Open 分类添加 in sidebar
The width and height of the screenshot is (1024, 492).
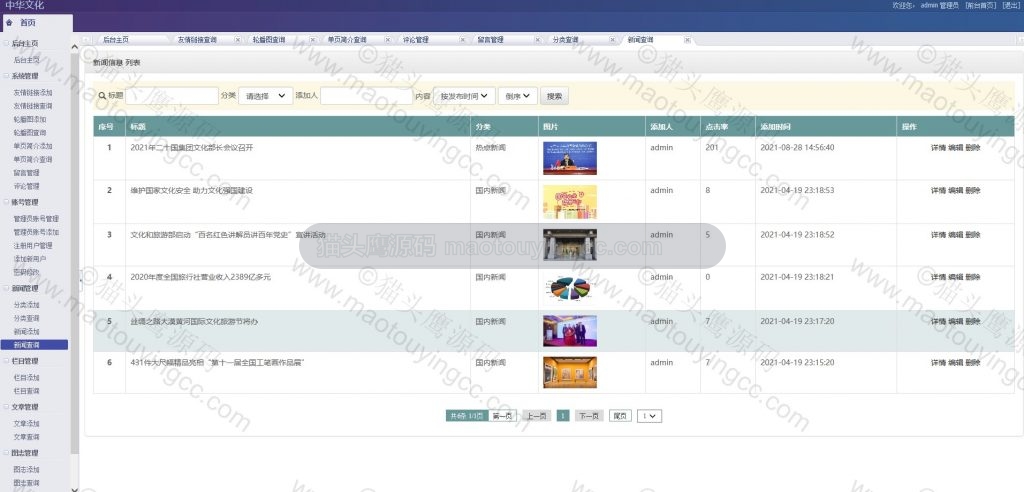tap(26, 305)
